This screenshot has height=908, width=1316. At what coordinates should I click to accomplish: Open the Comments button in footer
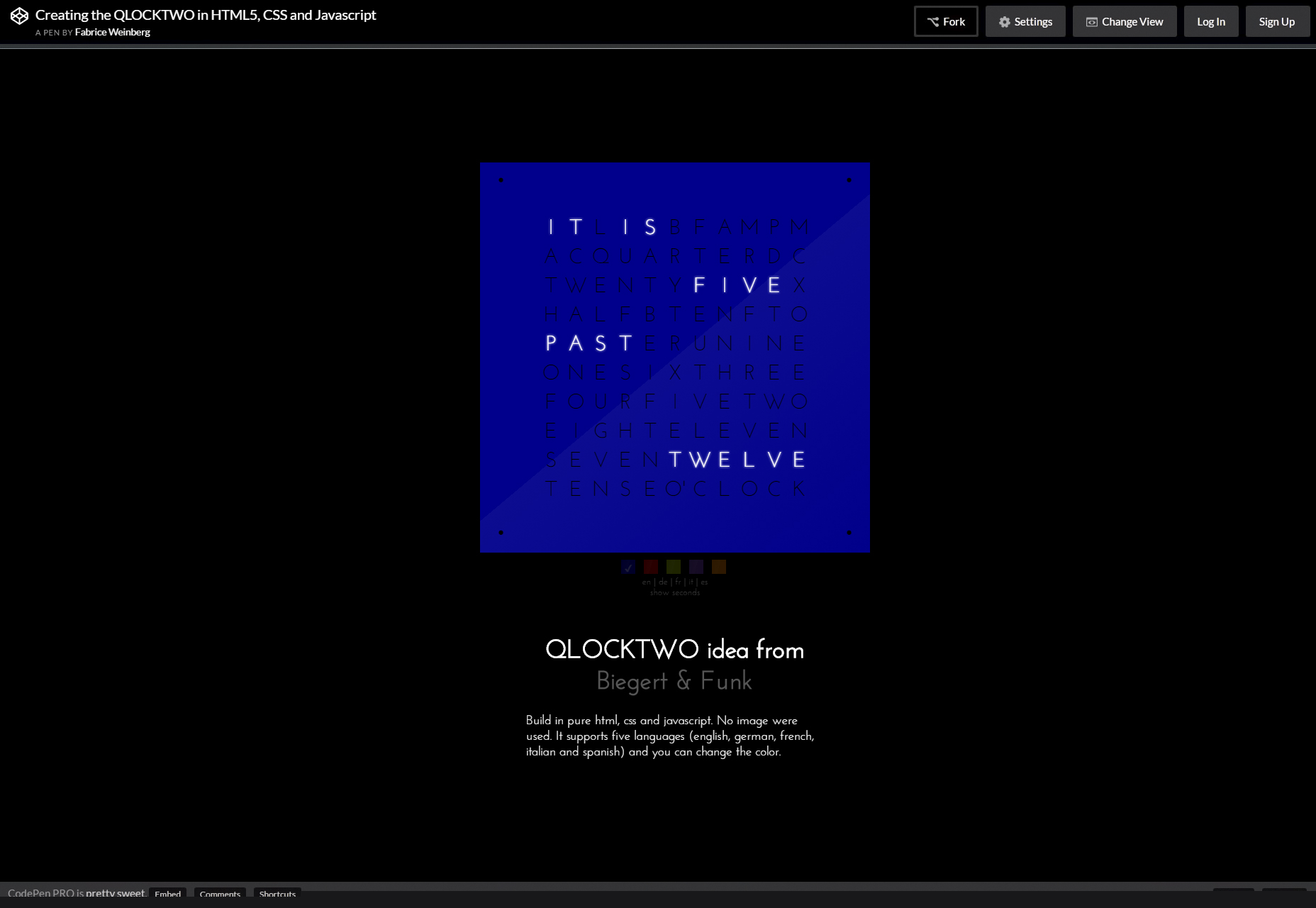click(220, 894)
